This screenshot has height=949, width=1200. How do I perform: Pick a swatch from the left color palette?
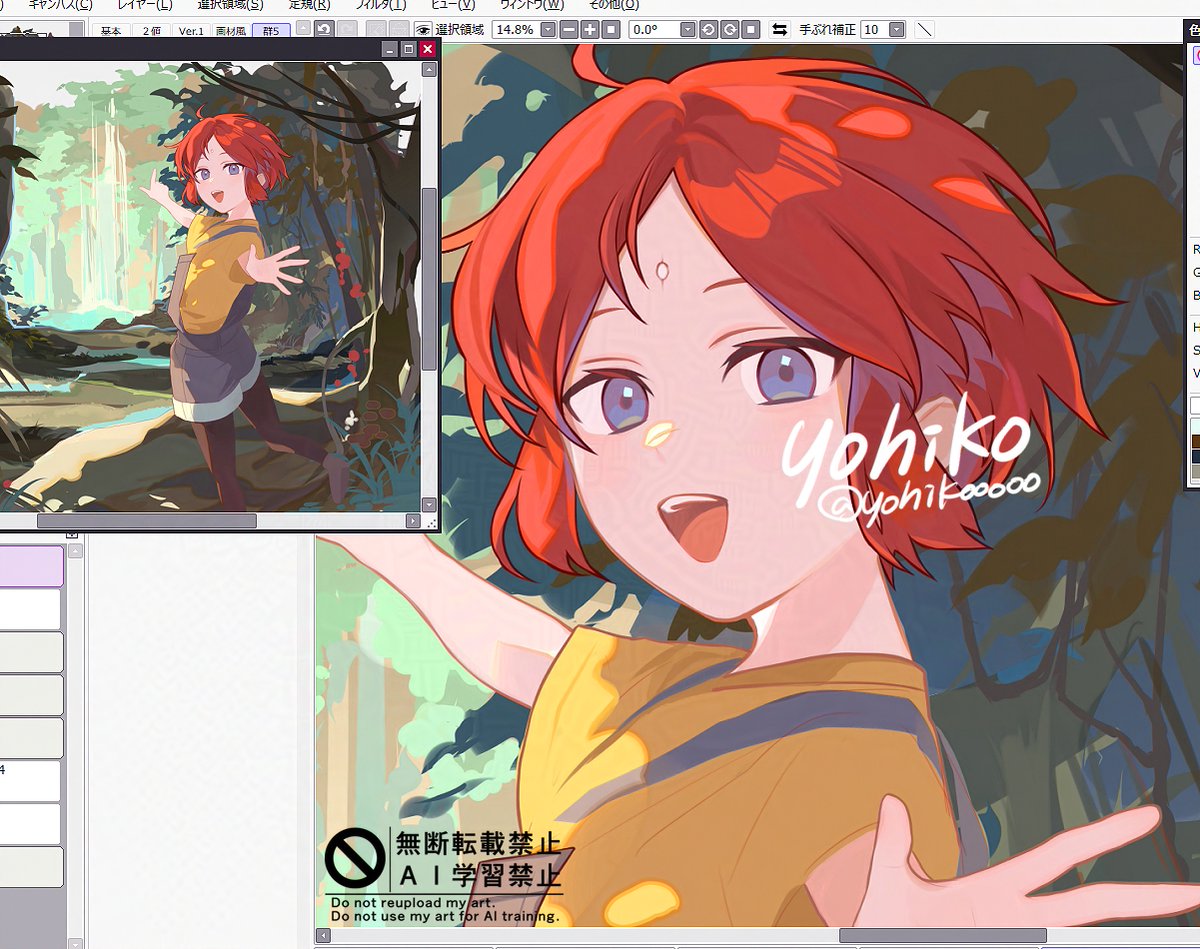pos(30,565)
